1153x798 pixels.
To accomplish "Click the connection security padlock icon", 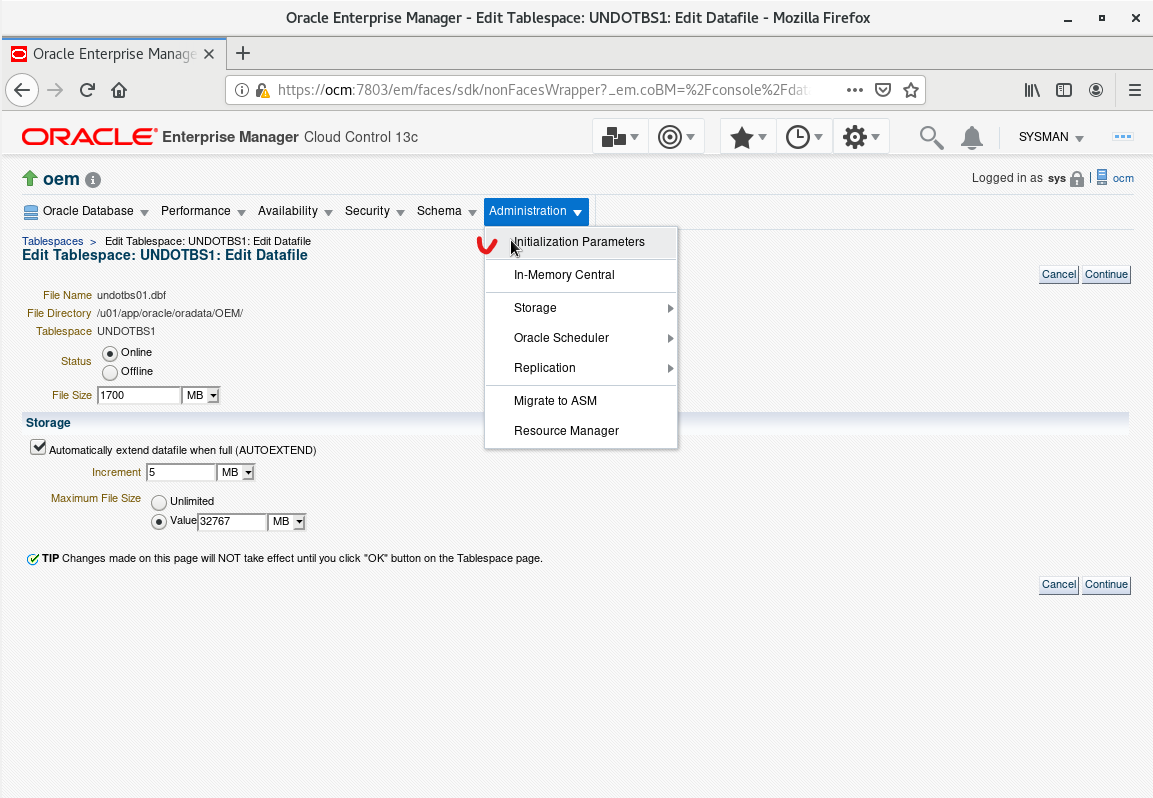I will 262,90.
